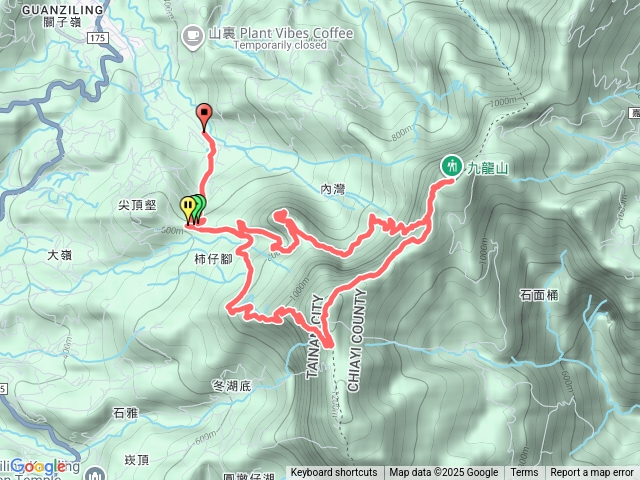Click Map data ©2025 Google text
This screenshot has width=640, height=480.
coord(443,473)
